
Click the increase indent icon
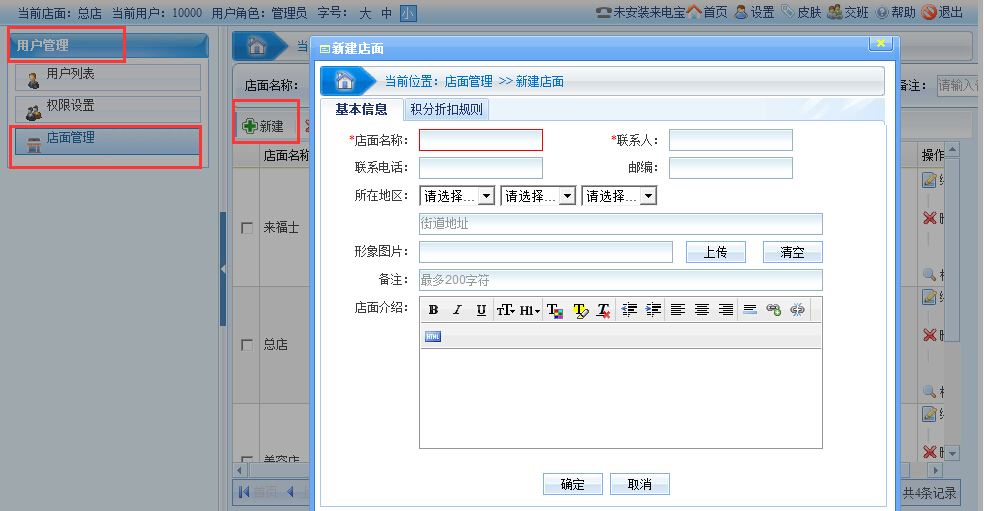click(x=653, y=309)
